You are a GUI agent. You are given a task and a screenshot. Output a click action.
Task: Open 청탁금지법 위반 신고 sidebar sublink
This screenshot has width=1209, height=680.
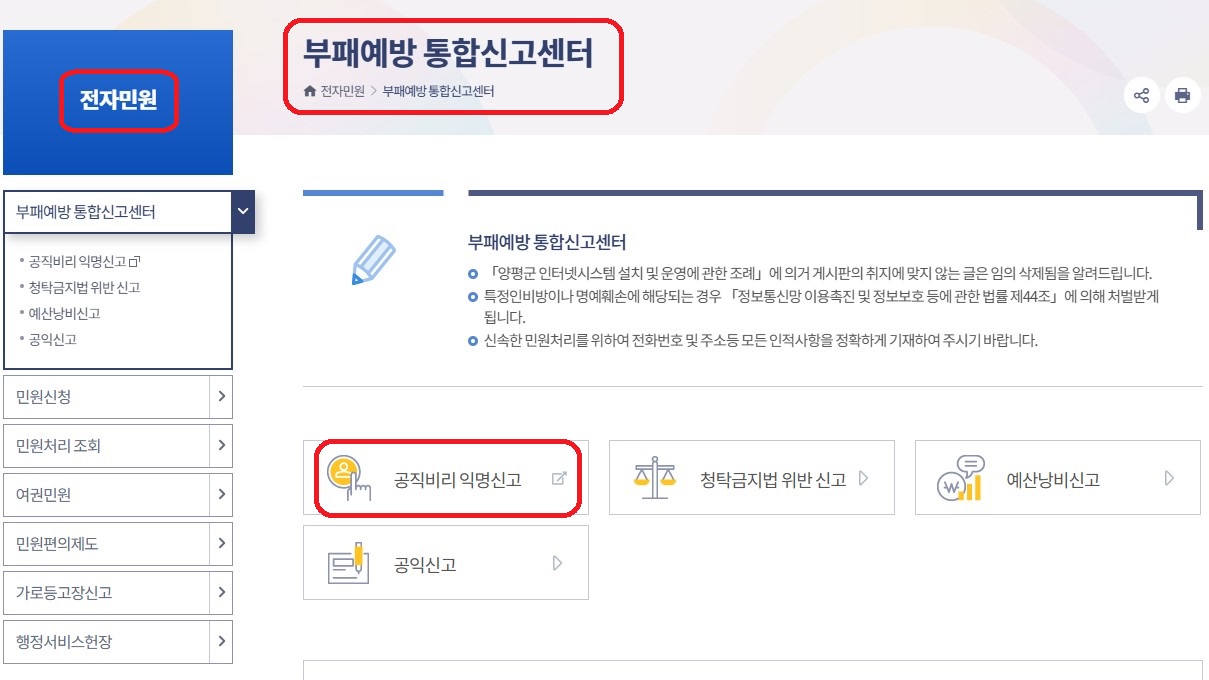(x=85, y=288)
